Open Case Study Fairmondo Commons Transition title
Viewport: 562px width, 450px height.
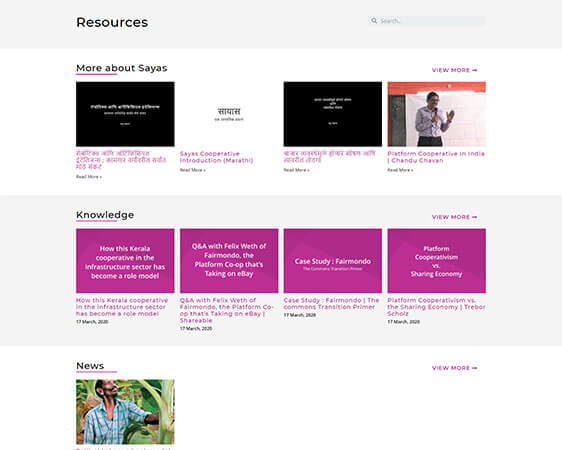[x=331, y=303]
